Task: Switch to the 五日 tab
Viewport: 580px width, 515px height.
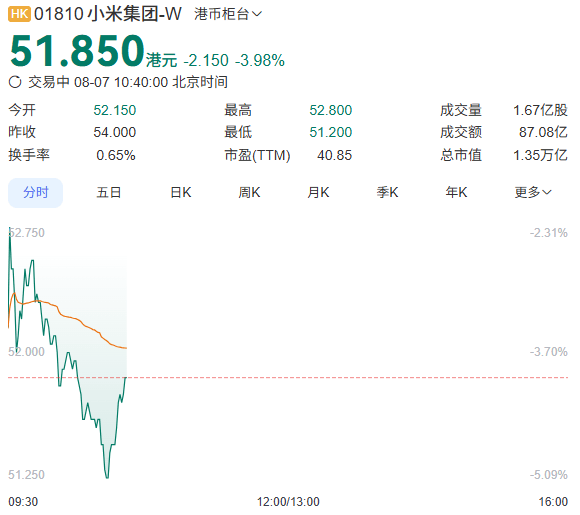Action: click(109, 193)
